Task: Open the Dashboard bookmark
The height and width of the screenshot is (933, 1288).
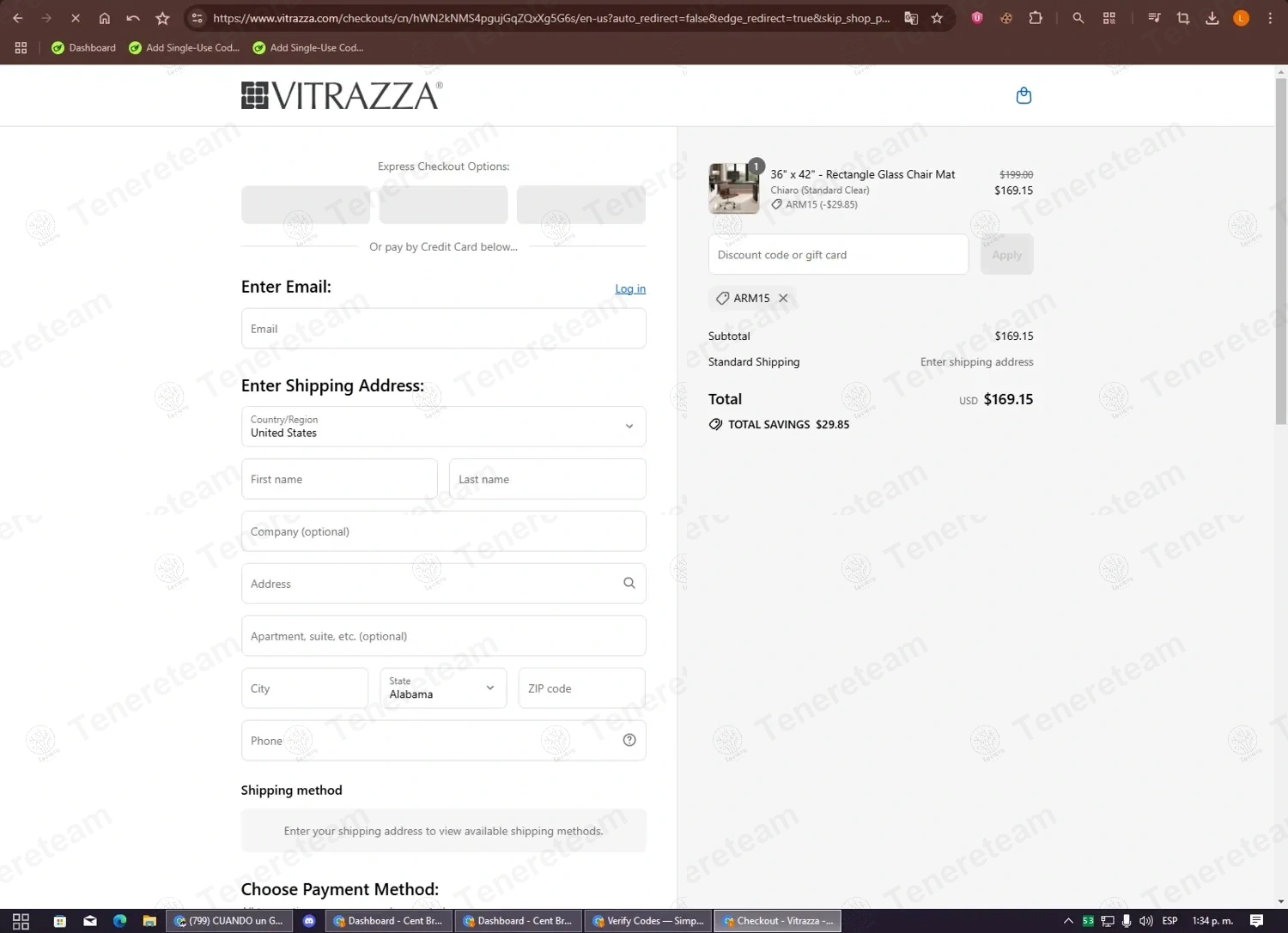Action: click(83, 48)
